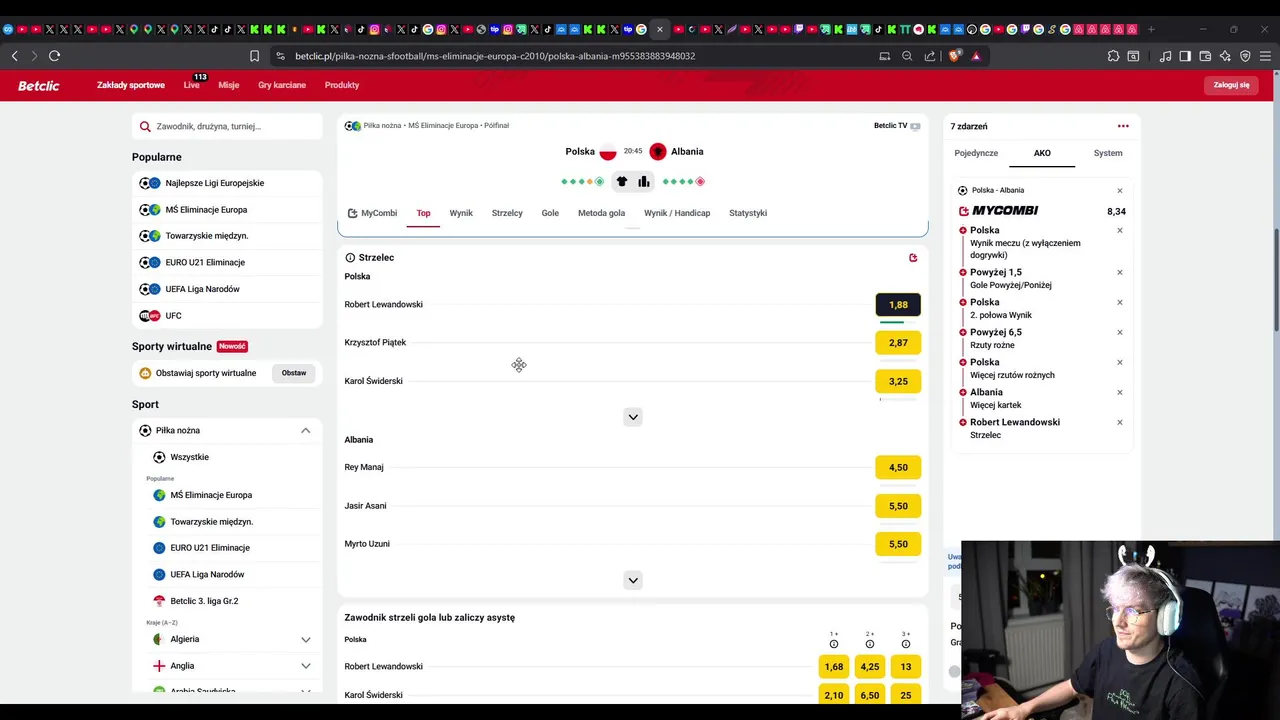Remove Polska Wynik meczu selection
The height and width of the screenshot is (720, 1280).
(x=1120, y=230)
